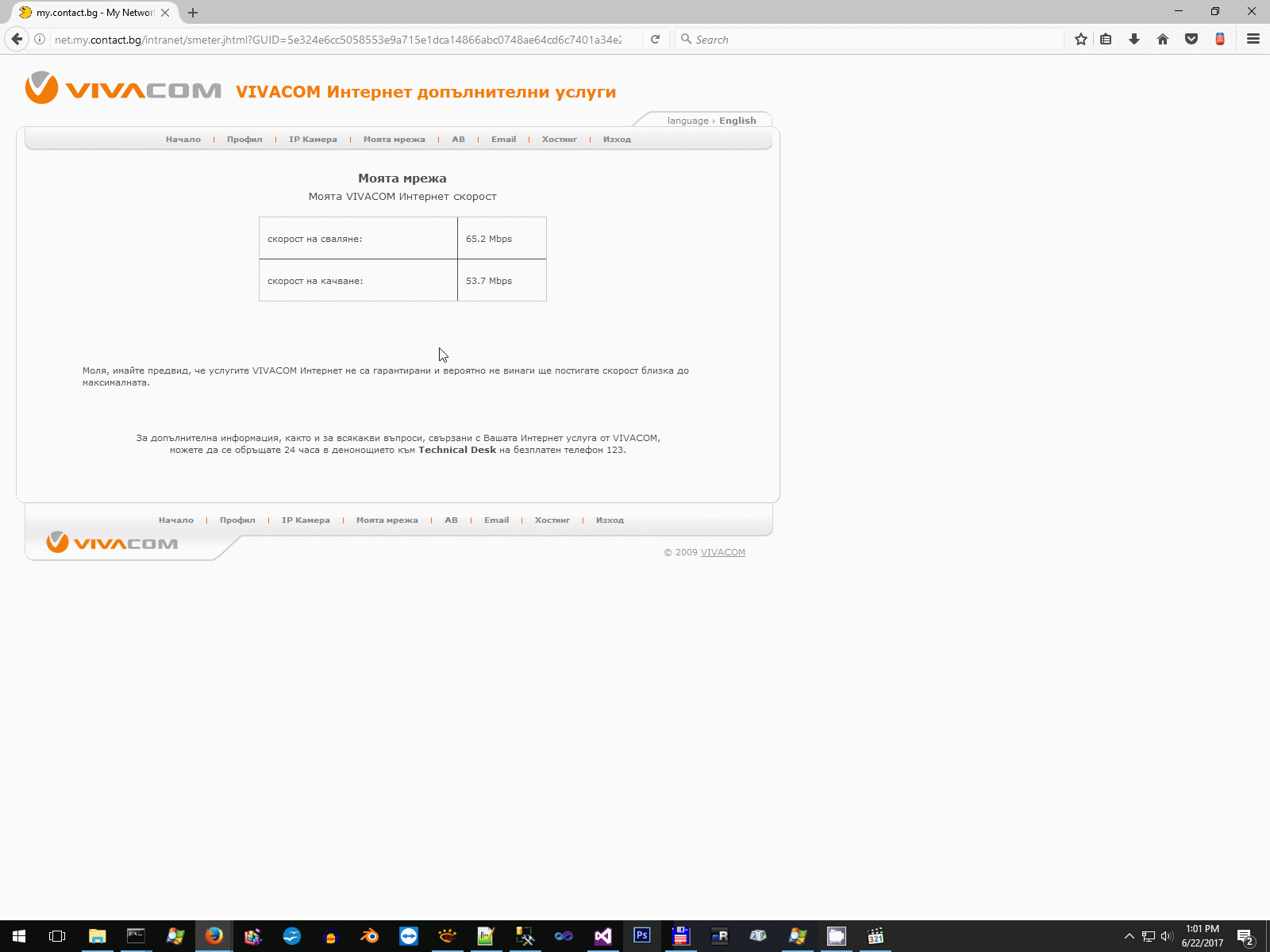This screenshot has height=952, width=1270.
Task: Go to the Firefox home page
Action: click(x=1163, y=39)
